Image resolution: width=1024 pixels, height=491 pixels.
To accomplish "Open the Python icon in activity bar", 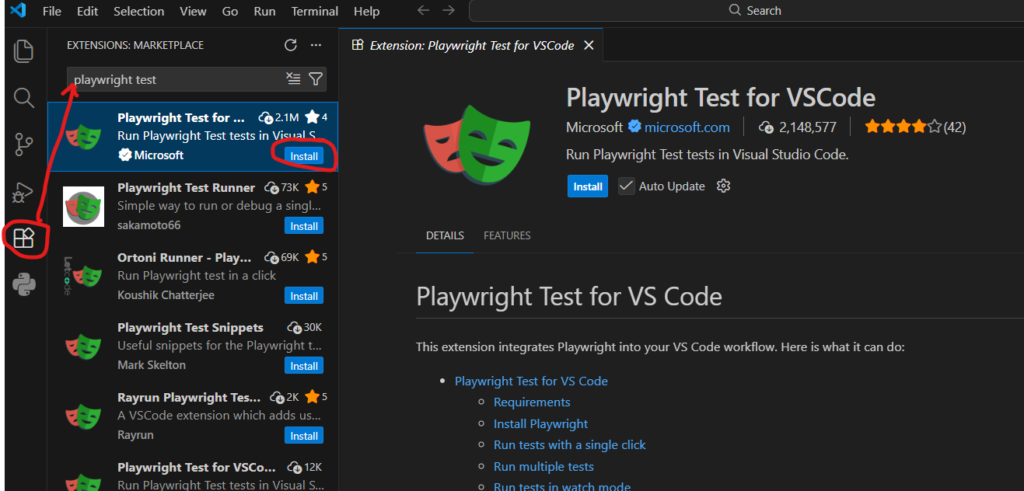I will click(x=24, y=285).
